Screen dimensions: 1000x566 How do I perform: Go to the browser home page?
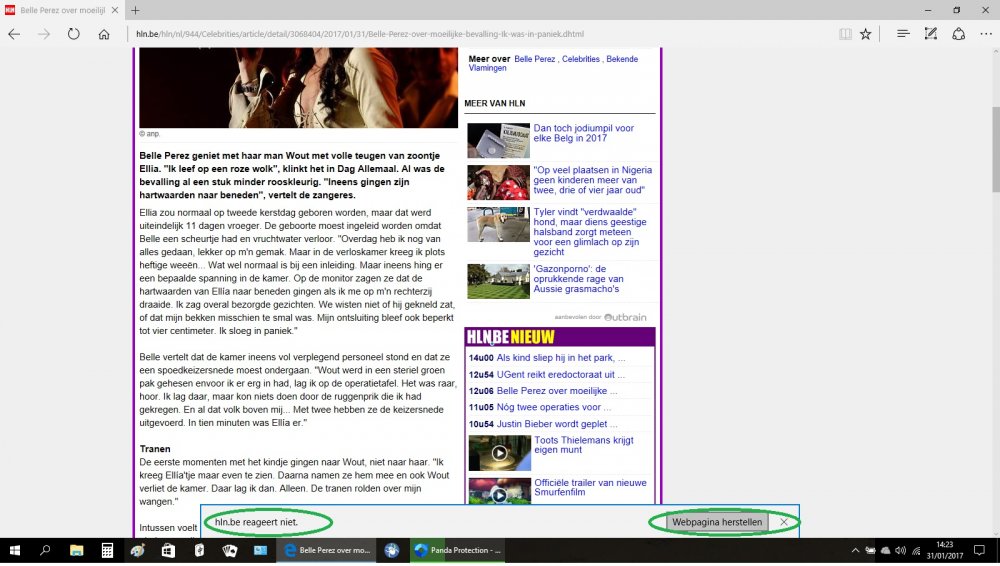(104, 34)
